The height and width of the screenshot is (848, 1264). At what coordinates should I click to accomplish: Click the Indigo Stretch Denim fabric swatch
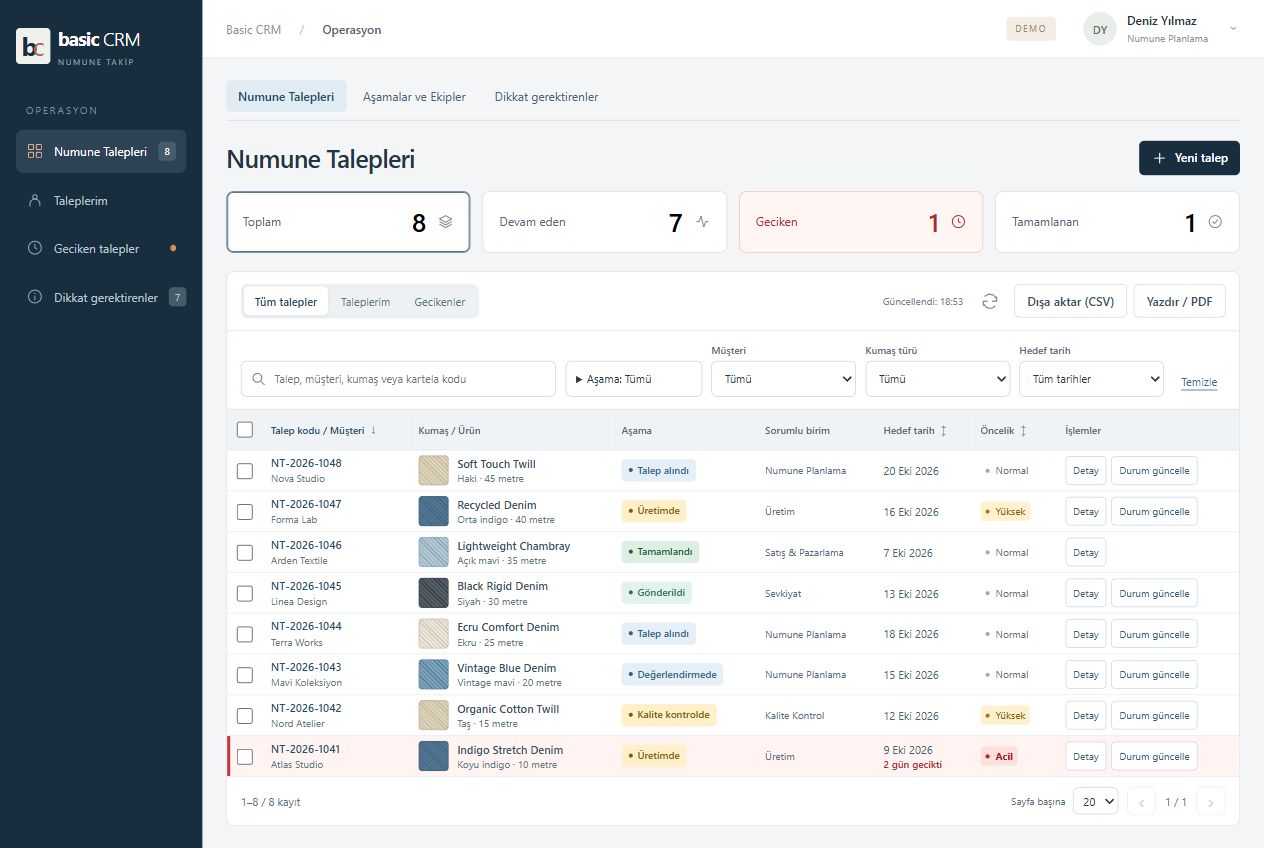click(433, 757)
